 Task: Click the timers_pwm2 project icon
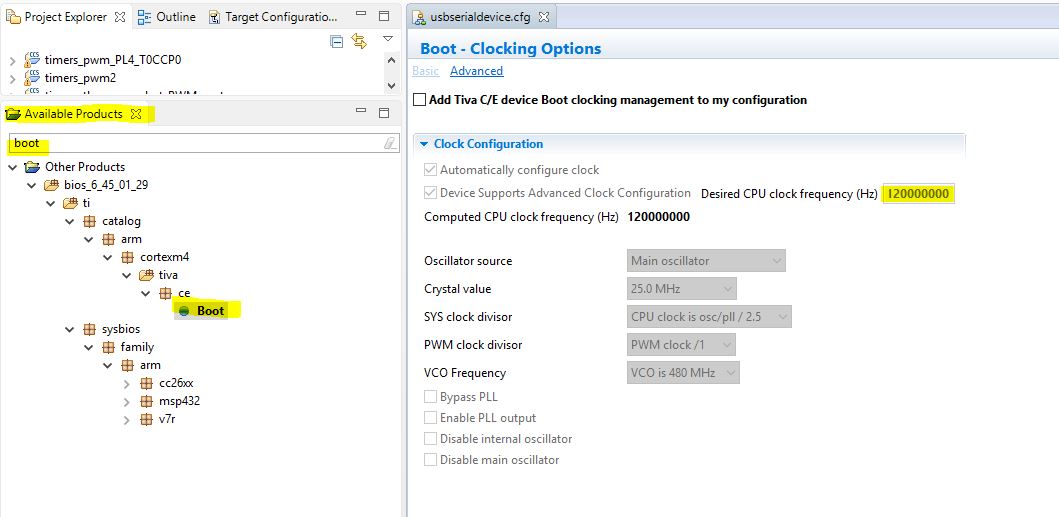coord(34,77)
